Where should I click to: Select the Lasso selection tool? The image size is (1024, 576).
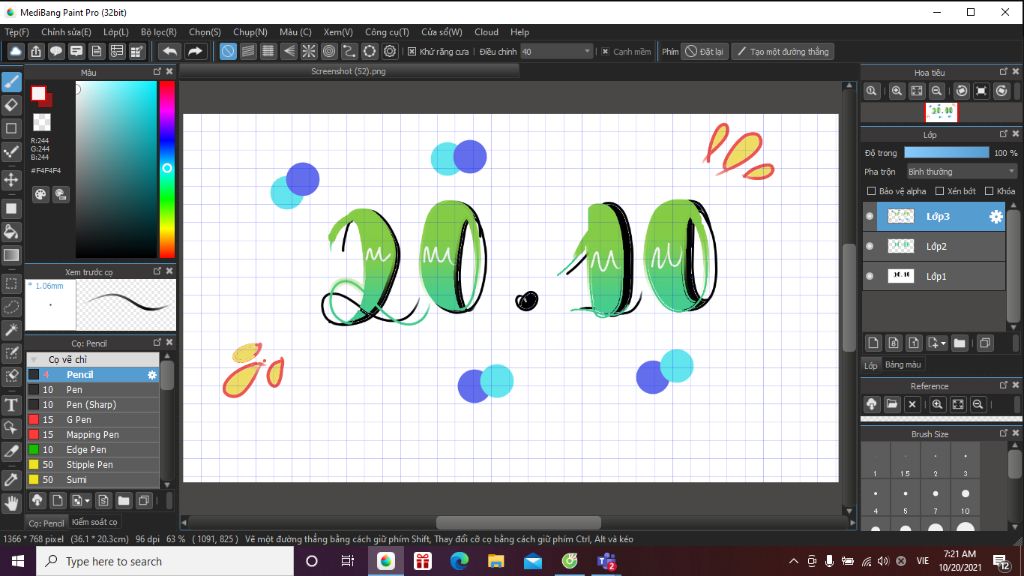11,306
